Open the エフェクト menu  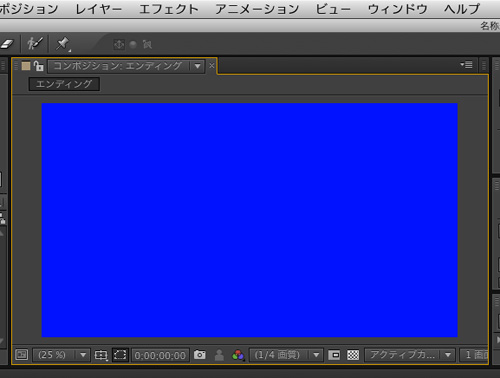[169, 9]
